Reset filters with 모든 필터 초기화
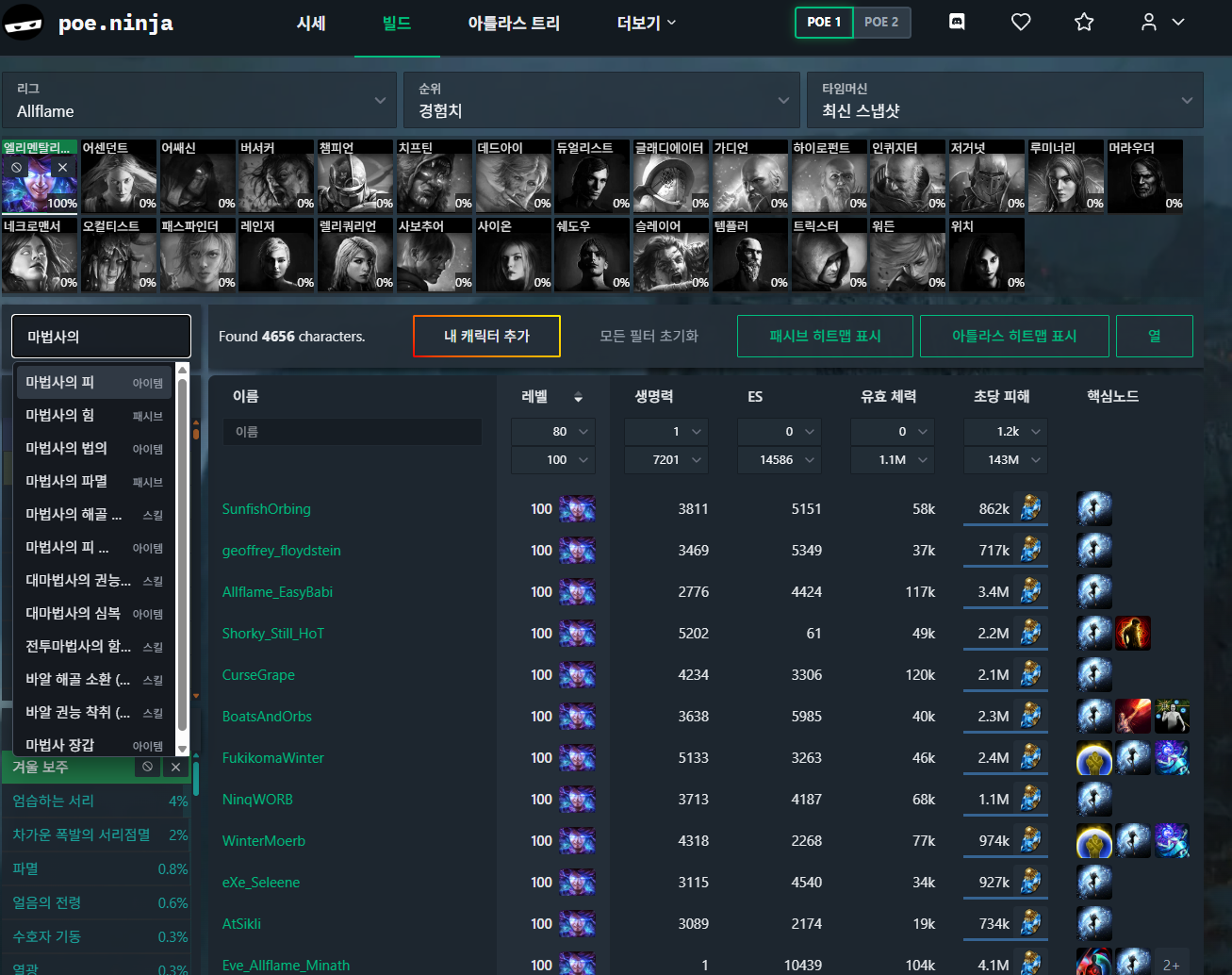The width and height of the screenshot is (1232, 975). tap(649, 337)
